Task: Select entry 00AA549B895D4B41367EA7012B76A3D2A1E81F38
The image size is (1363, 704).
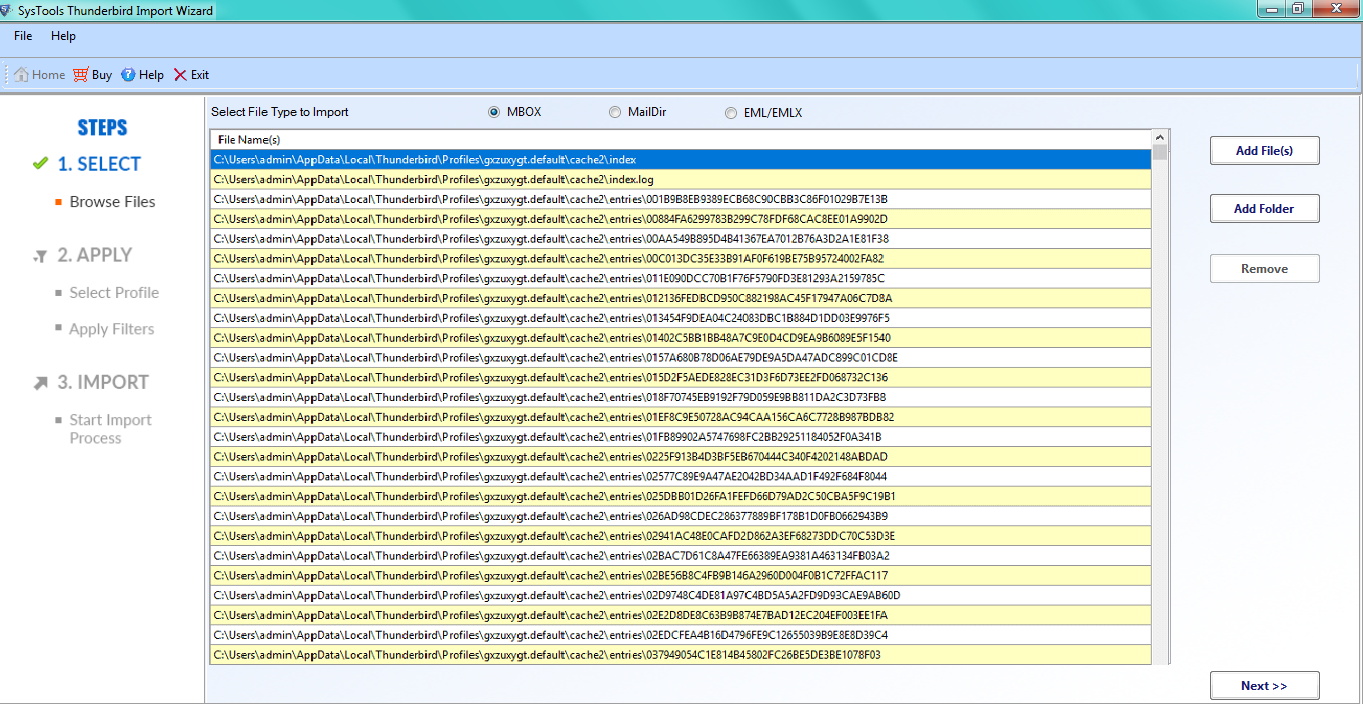Action: 680,238
